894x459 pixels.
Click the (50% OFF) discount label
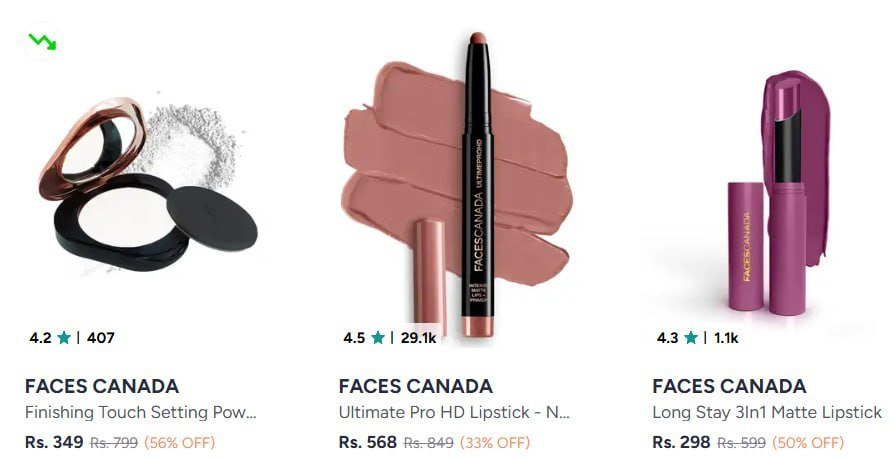(808, 442)
